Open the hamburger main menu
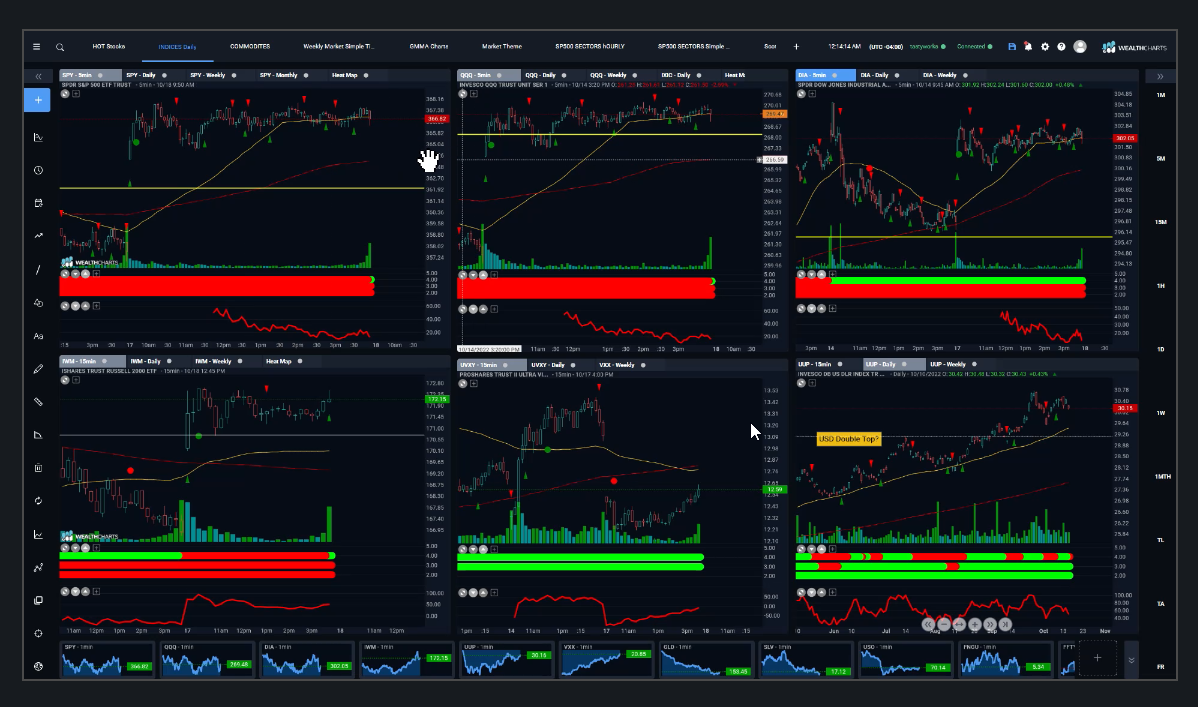Image resolution: width=1198 pixels, height=707 pixels. point(36,47)
